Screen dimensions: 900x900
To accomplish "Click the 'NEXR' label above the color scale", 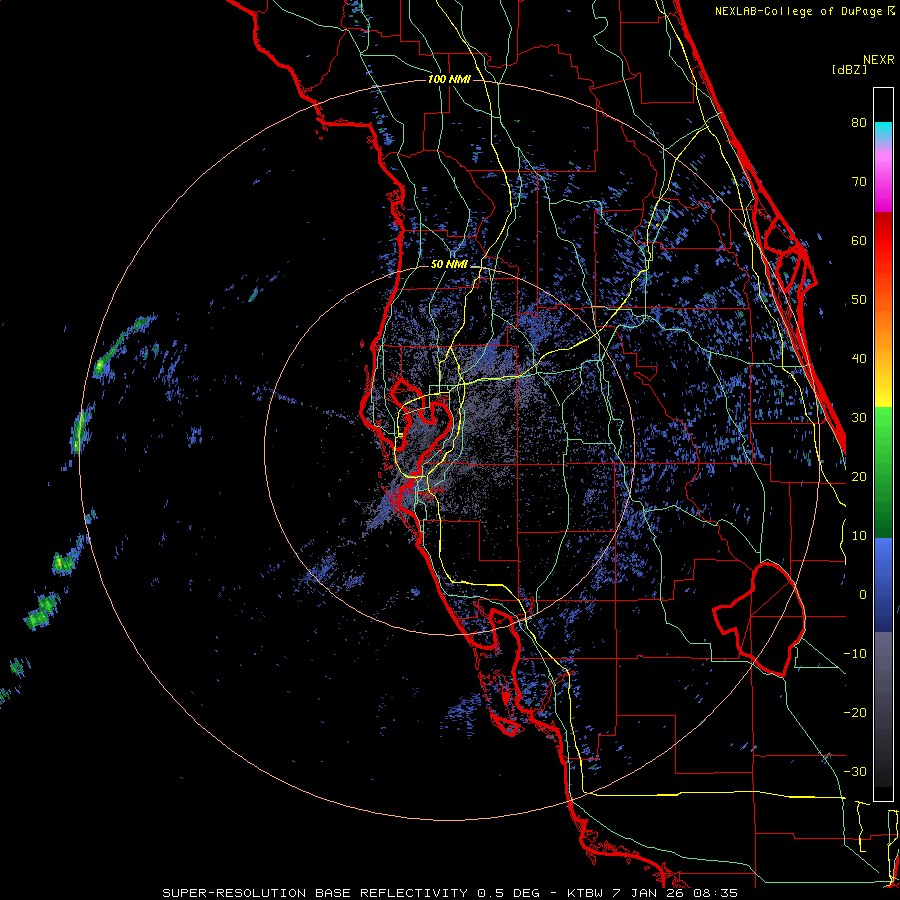I will 878,60.
